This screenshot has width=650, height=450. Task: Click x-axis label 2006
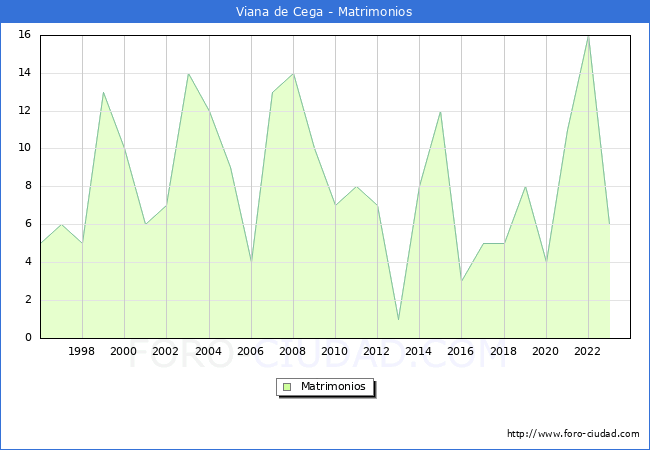click(x=250, y=351)
